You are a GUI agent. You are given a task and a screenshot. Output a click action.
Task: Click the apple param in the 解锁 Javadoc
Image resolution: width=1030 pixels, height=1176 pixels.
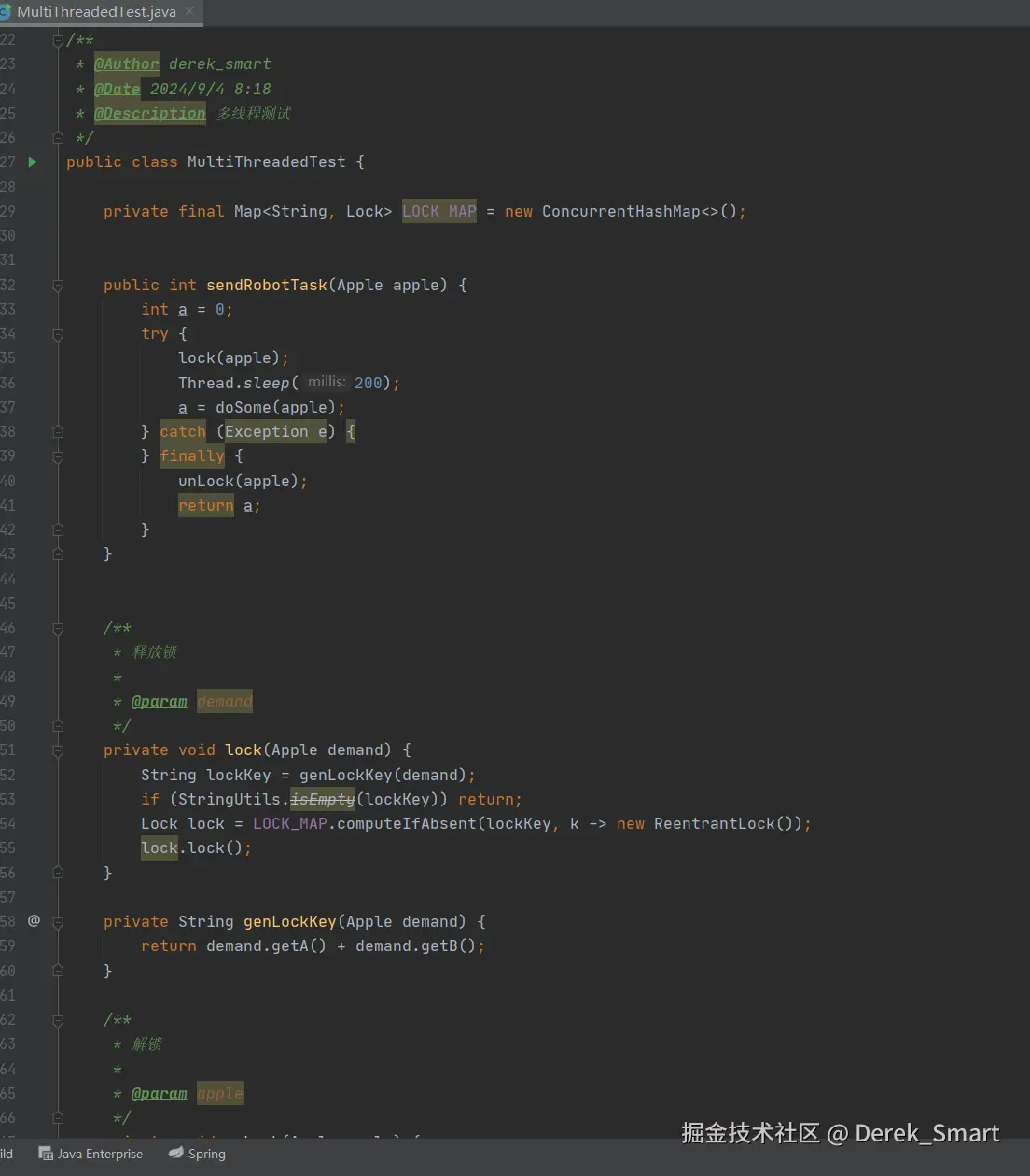coord(220,1093)
